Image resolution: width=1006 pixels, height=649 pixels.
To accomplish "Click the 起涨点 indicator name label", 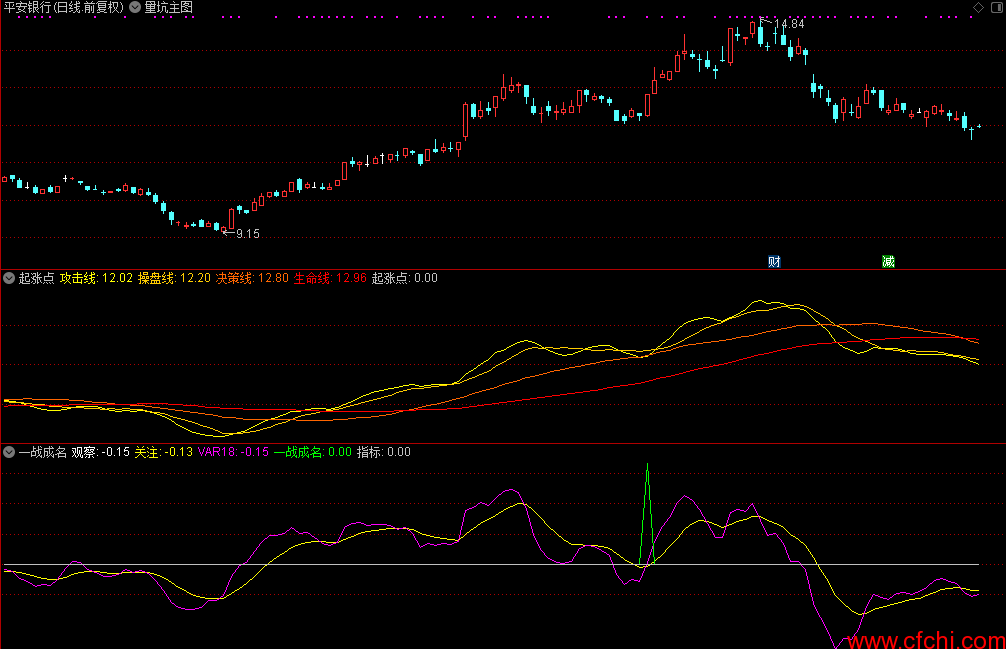I will (x=37, y=278).
